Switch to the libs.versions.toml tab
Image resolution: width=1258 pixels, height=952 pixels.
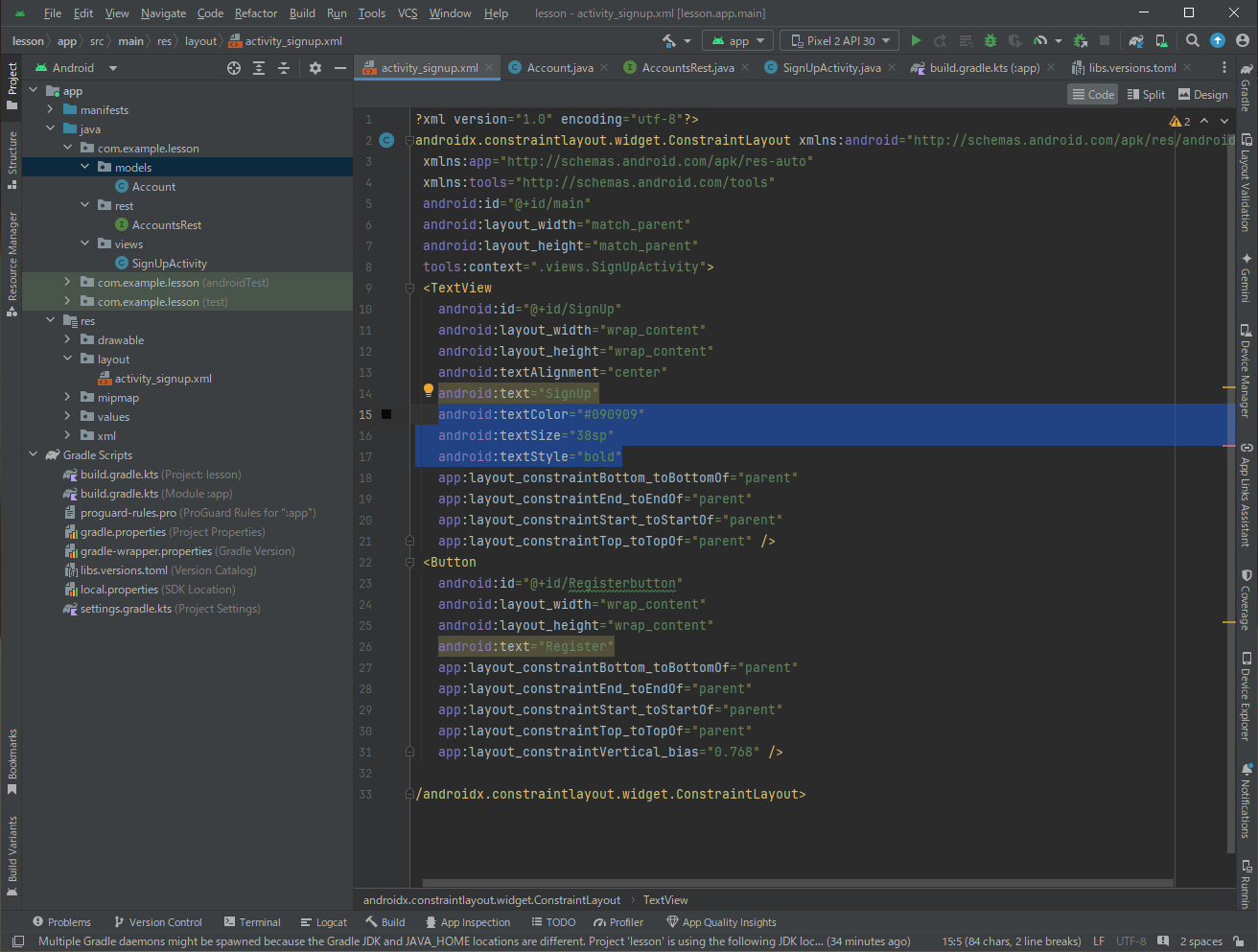pos(1131,68)
